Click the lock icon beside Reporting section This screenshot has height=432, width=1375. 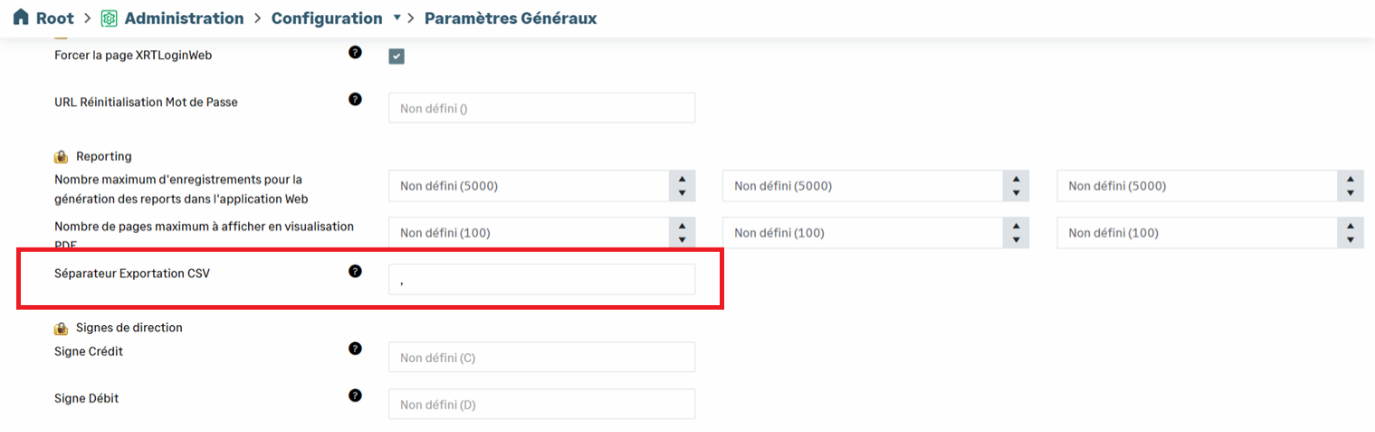(x=61, y=157)
